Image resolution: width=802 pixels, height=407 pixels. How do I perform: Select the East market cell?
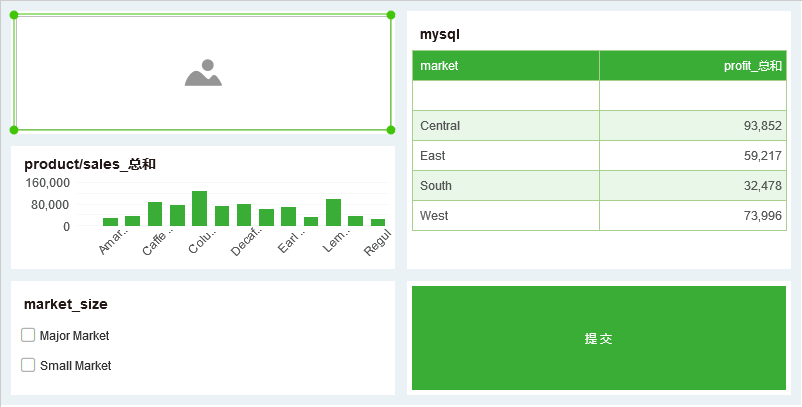point(505,156)
